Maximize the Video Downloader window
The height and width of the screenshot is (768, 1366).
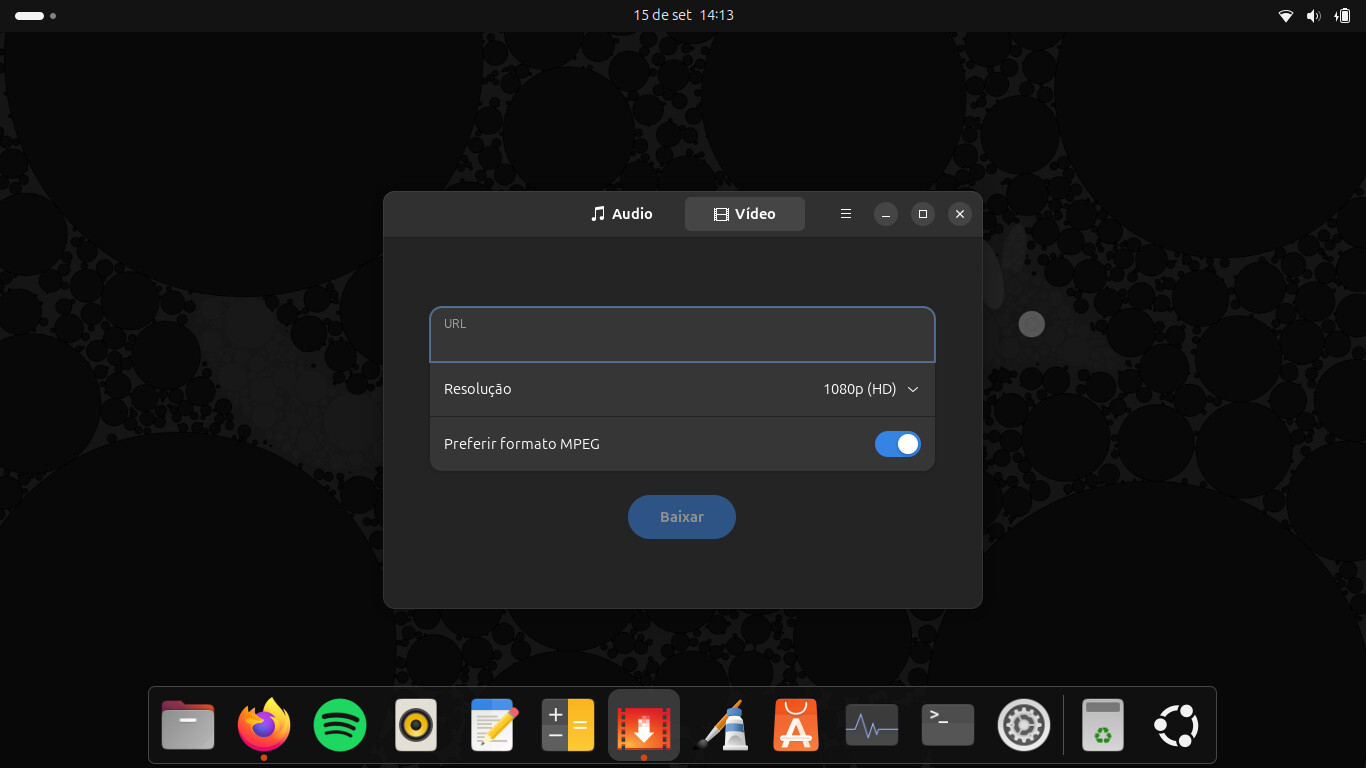[x=923, y=214]
